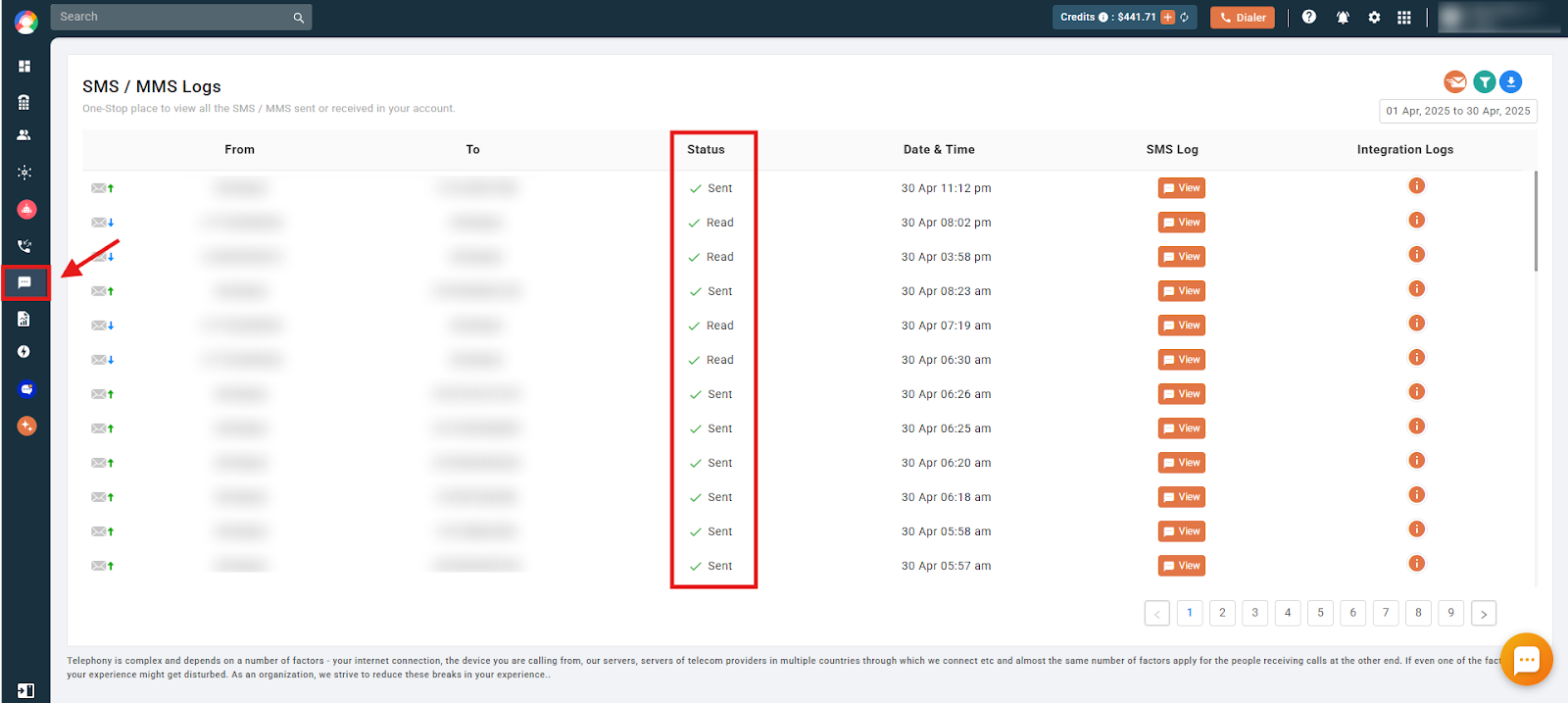Image resolution: width=1568 pixels, height=703 pixels.
Task: Click the search magnifier icon
Action: coord(299,18)
